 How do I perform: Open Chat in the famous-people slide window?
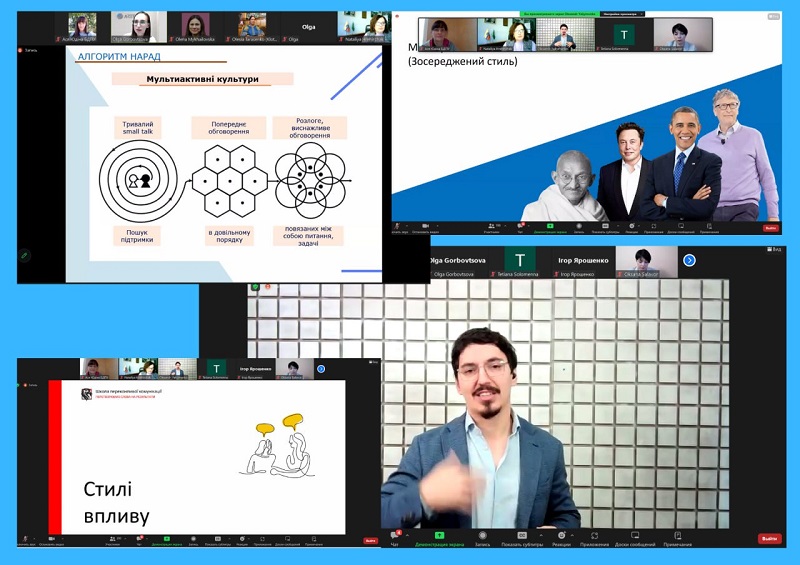(520, 228)
